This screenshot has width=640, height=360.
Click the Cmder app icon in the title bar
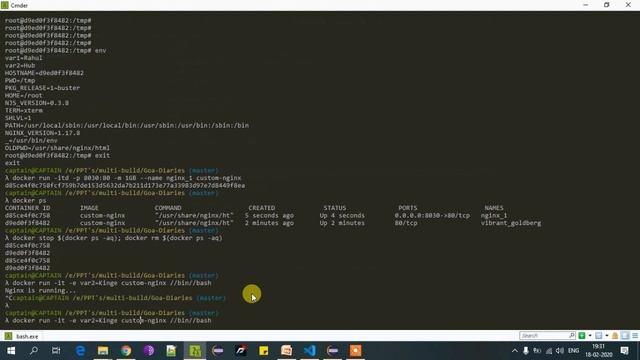(4, 5)
